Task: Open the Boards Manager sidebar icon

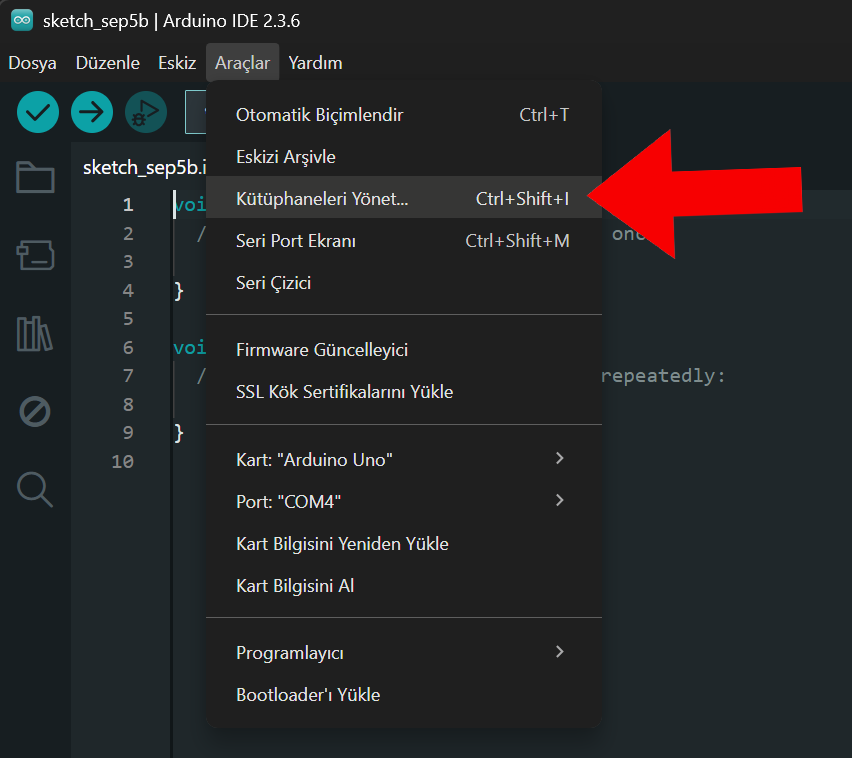Action: [x=35, y=255]
